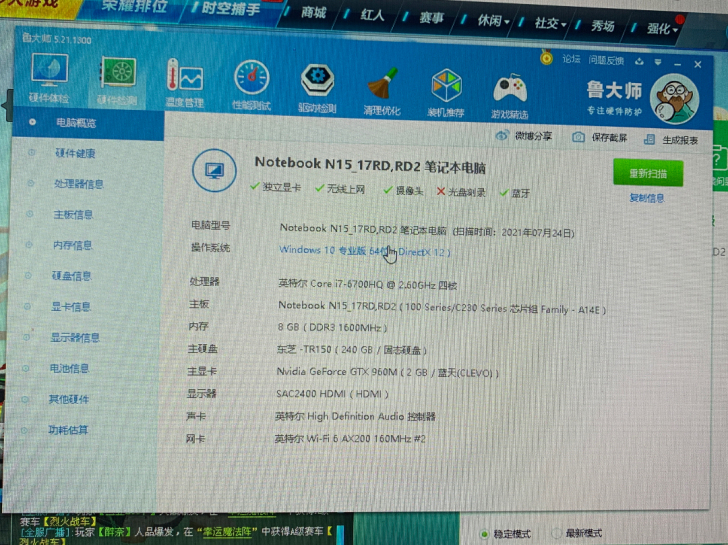The height and width of the screenshot is (545, 728).
Task: Click the weibo icon beside 微博分享
Action: pos(502,136)
